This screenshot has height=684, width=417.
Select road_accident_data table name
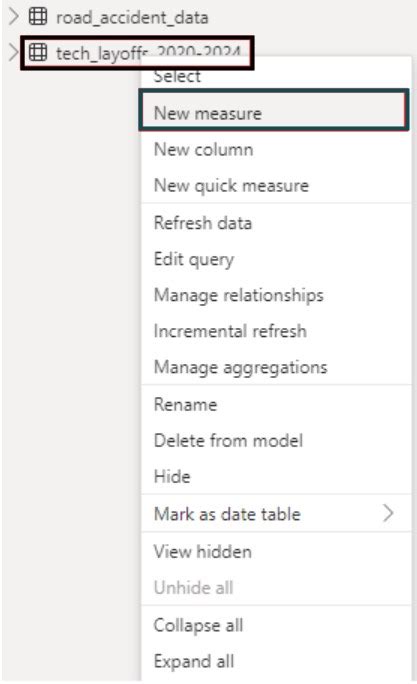(x=132, y=17)
